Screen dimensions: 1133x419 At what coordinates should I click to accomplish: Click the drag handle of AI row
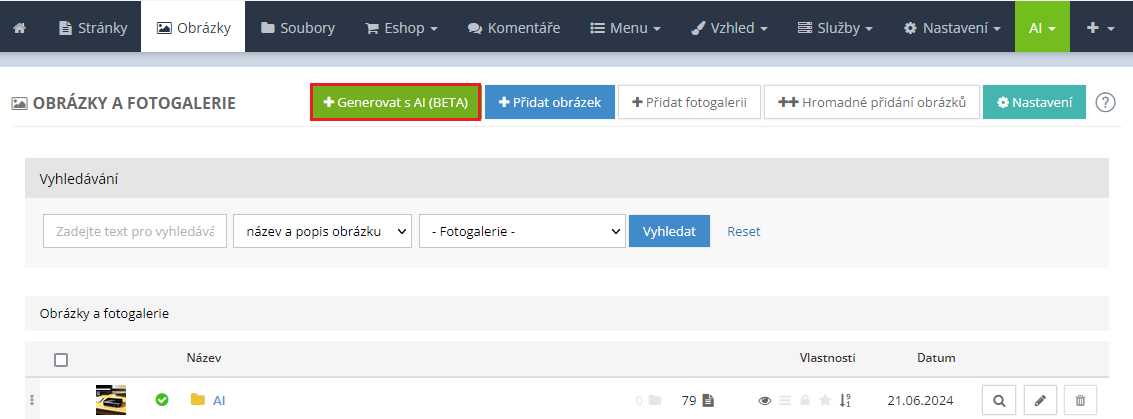[31, 400]
